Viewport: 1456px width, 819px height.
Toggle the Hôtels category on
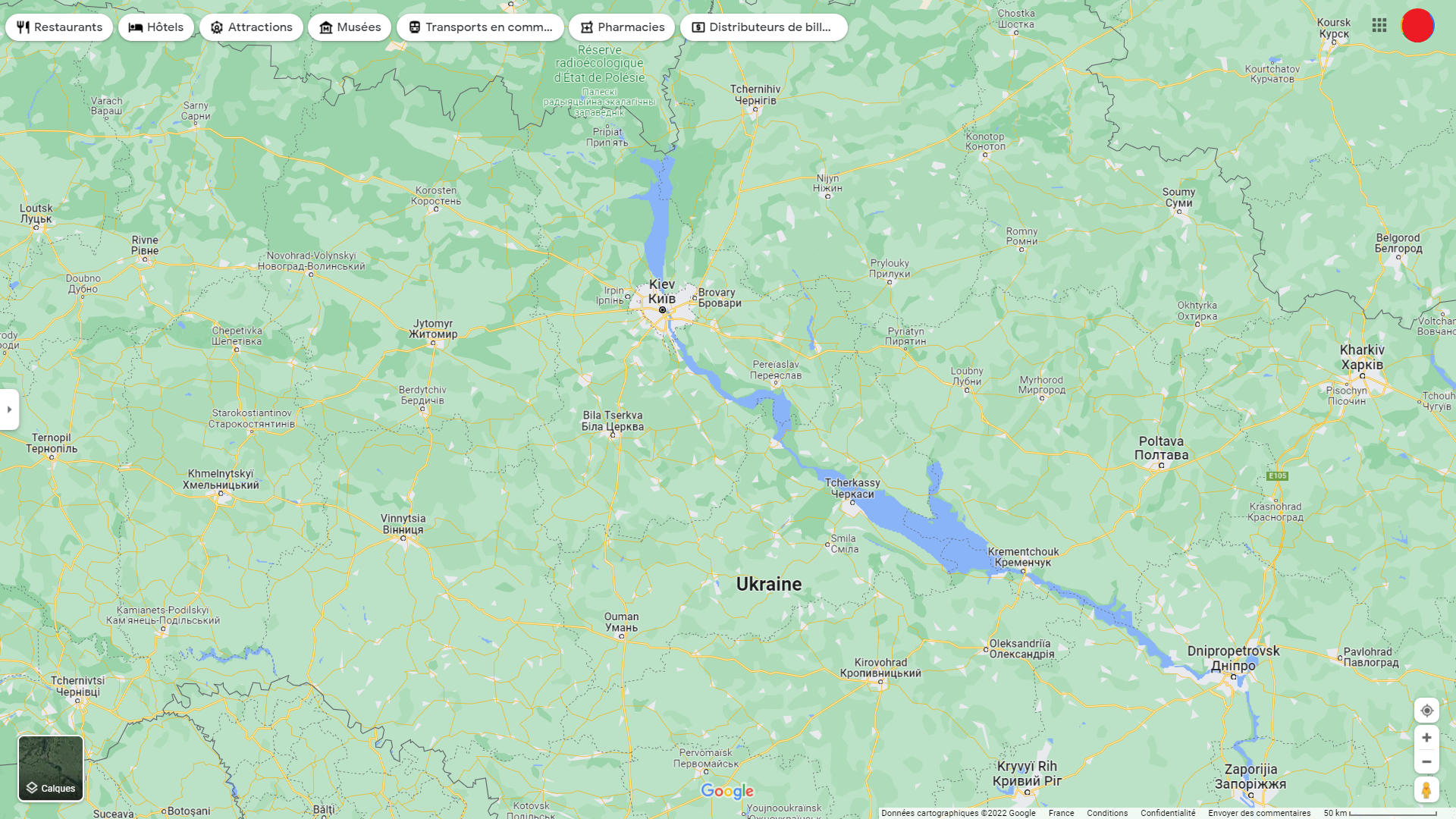tap(157, 27)
